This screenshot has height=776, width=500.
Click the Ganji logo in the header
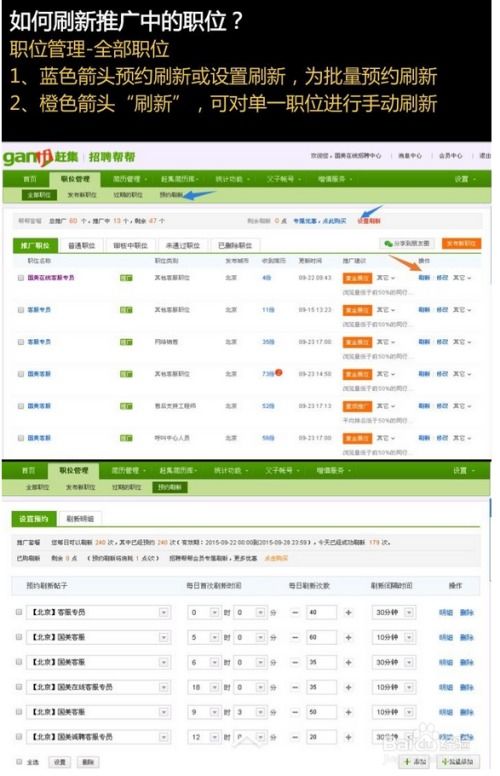(x=41, y=157)
